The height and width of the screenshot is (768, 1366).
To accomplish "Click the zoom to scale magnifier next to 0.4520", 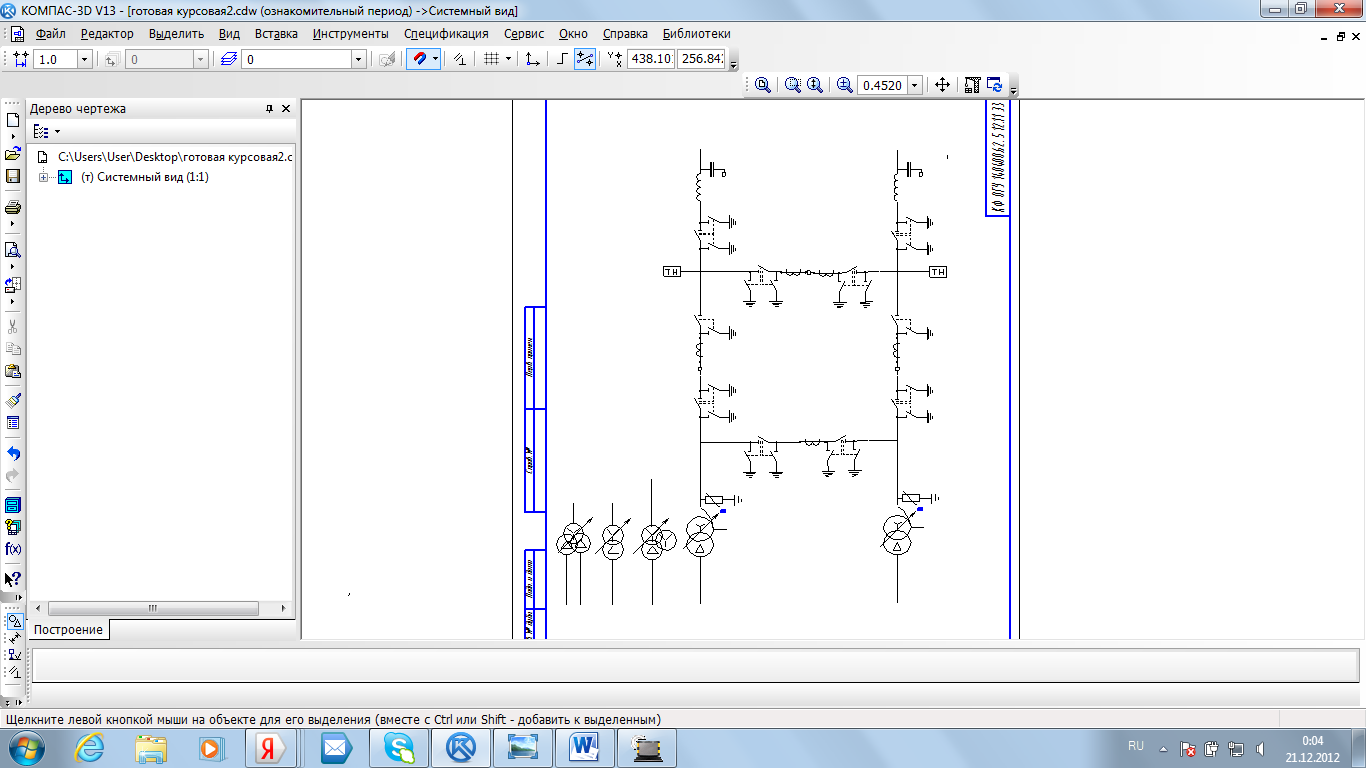I will pos(845,86).
